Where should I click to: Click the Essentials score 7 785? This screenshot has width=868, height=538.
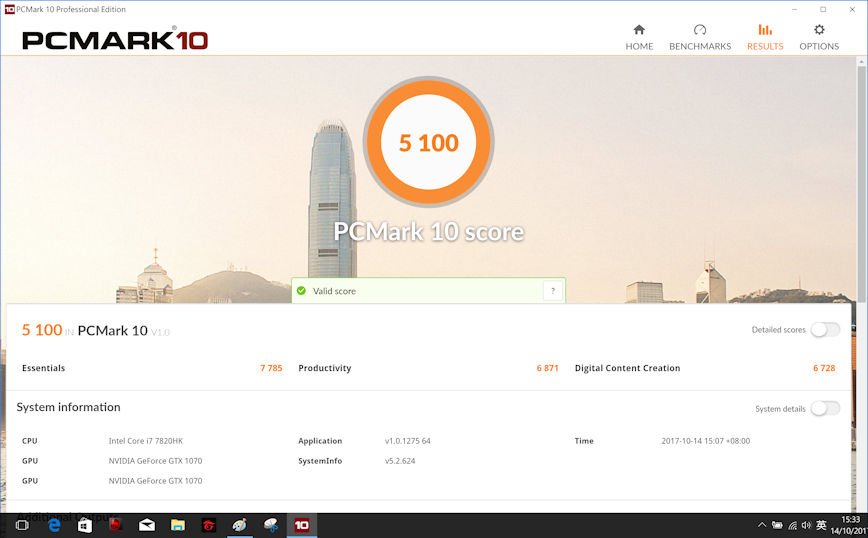coord(271,368)
